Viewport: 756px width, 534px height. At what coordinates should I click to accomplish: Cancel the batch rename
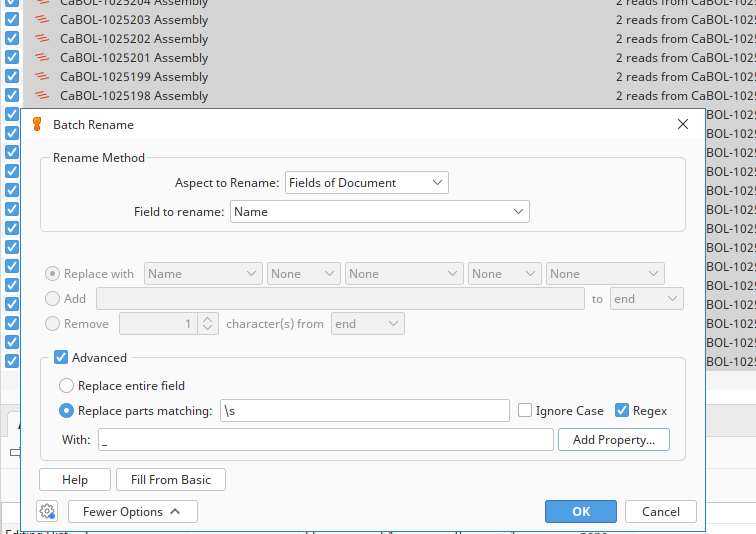click(x=660, y=511)
